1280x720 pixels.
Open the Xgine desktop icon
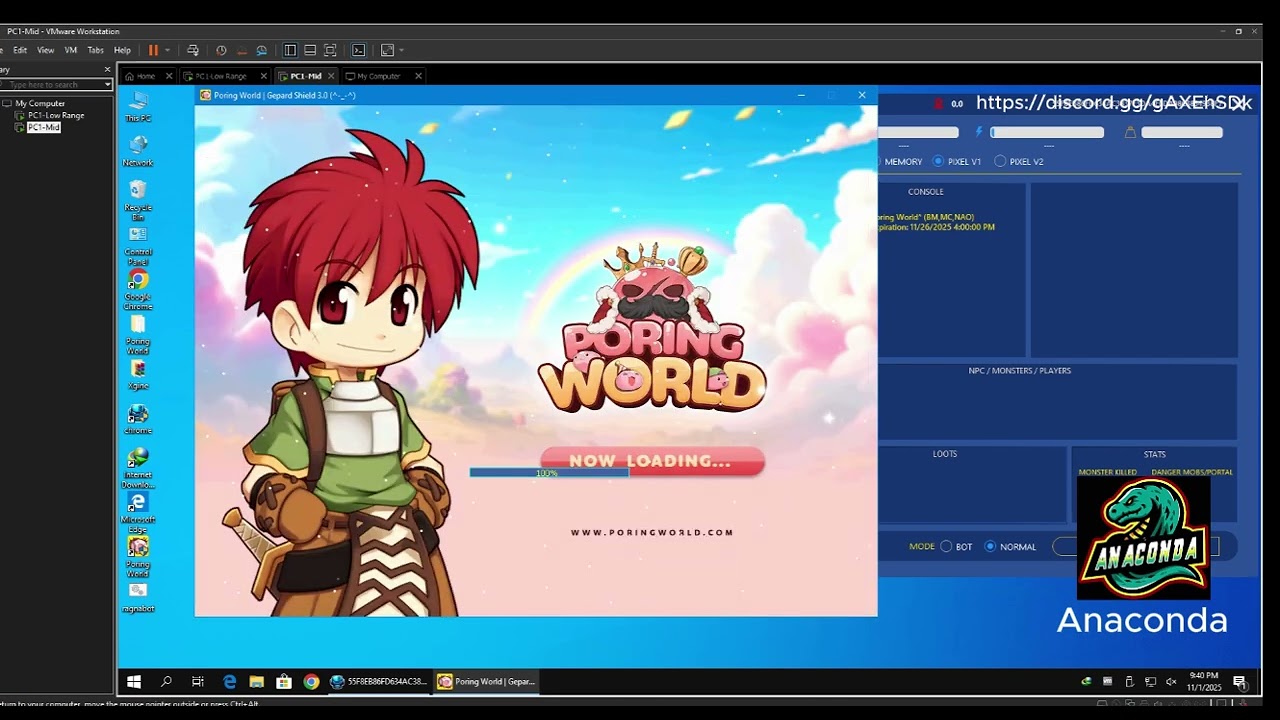click(x=138, y=375)
